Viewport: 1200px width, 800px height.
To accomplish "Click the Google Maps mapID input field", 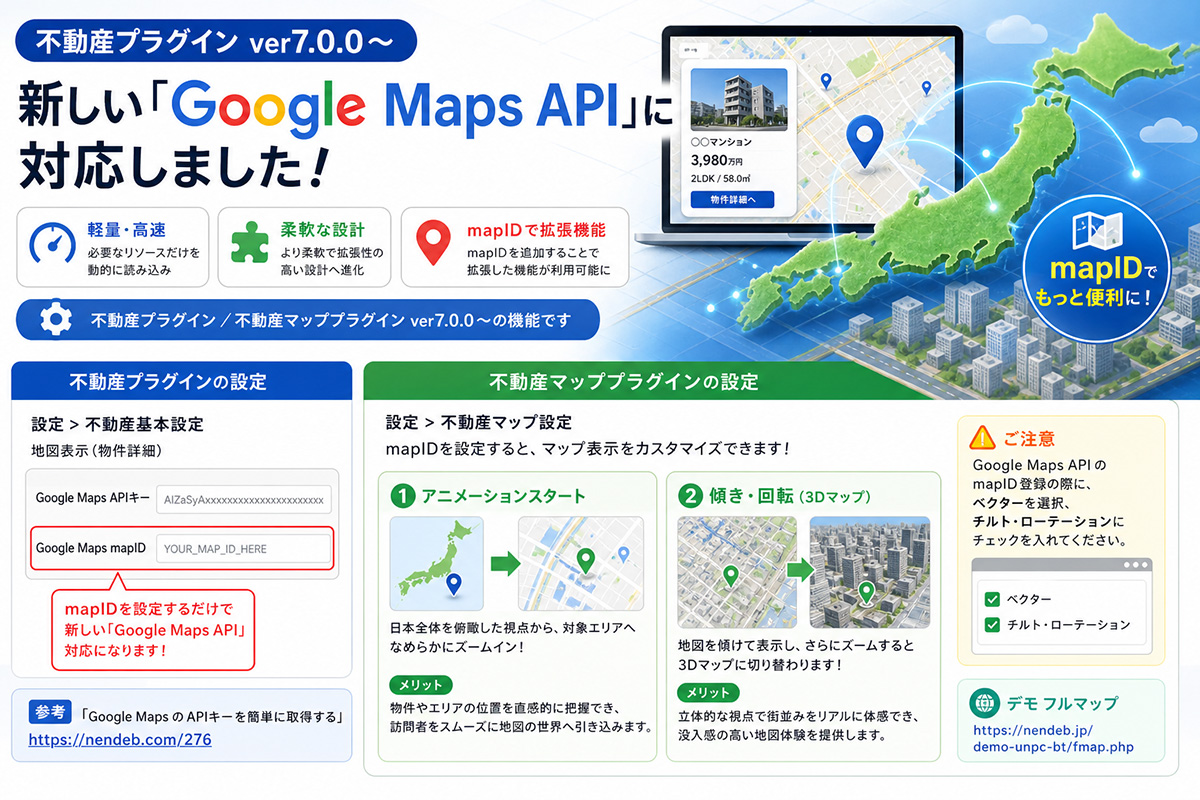I will point(243,549).
